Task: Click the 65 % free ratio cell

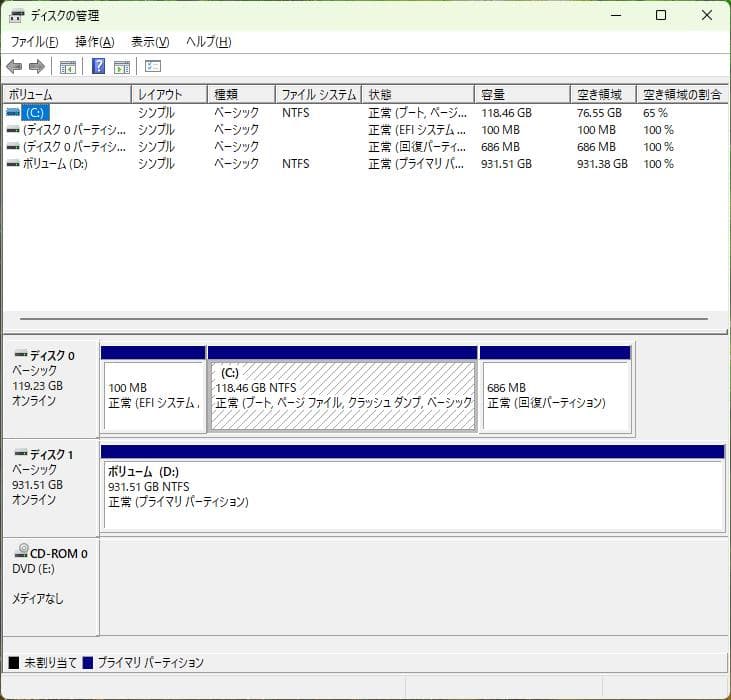Action: (655, 113)
